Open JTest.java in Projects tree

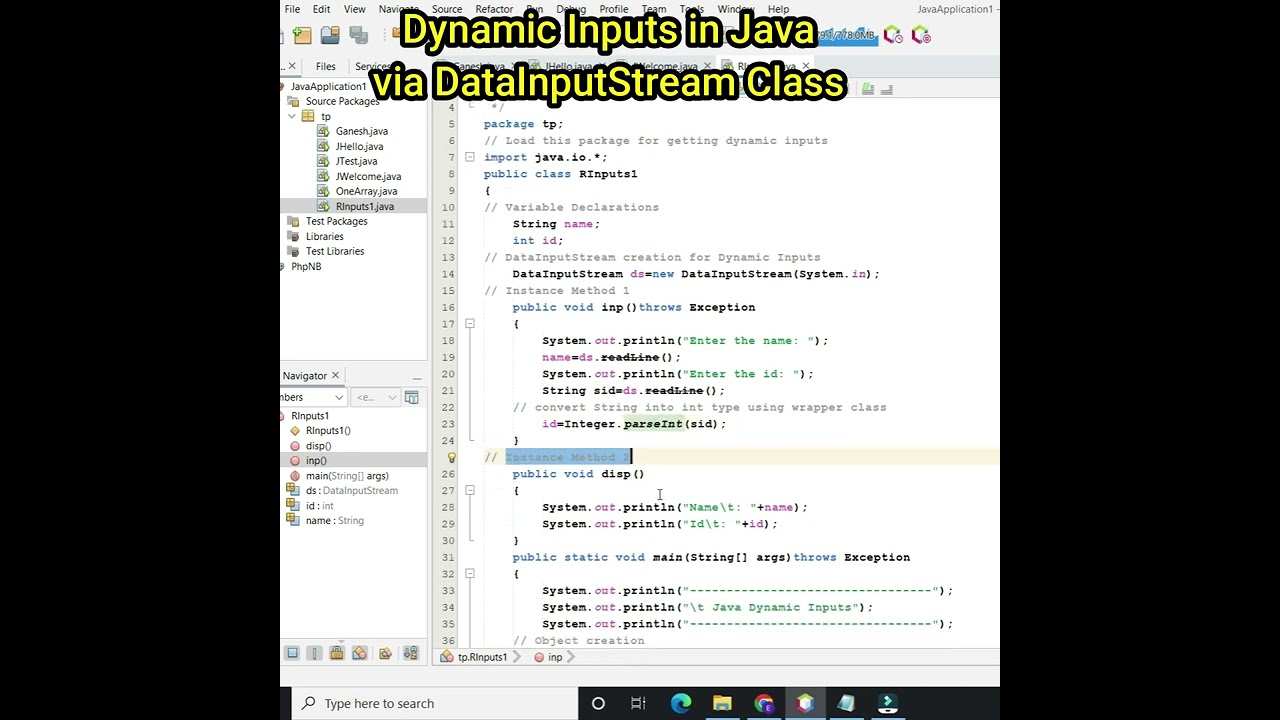tap(356, 161)
